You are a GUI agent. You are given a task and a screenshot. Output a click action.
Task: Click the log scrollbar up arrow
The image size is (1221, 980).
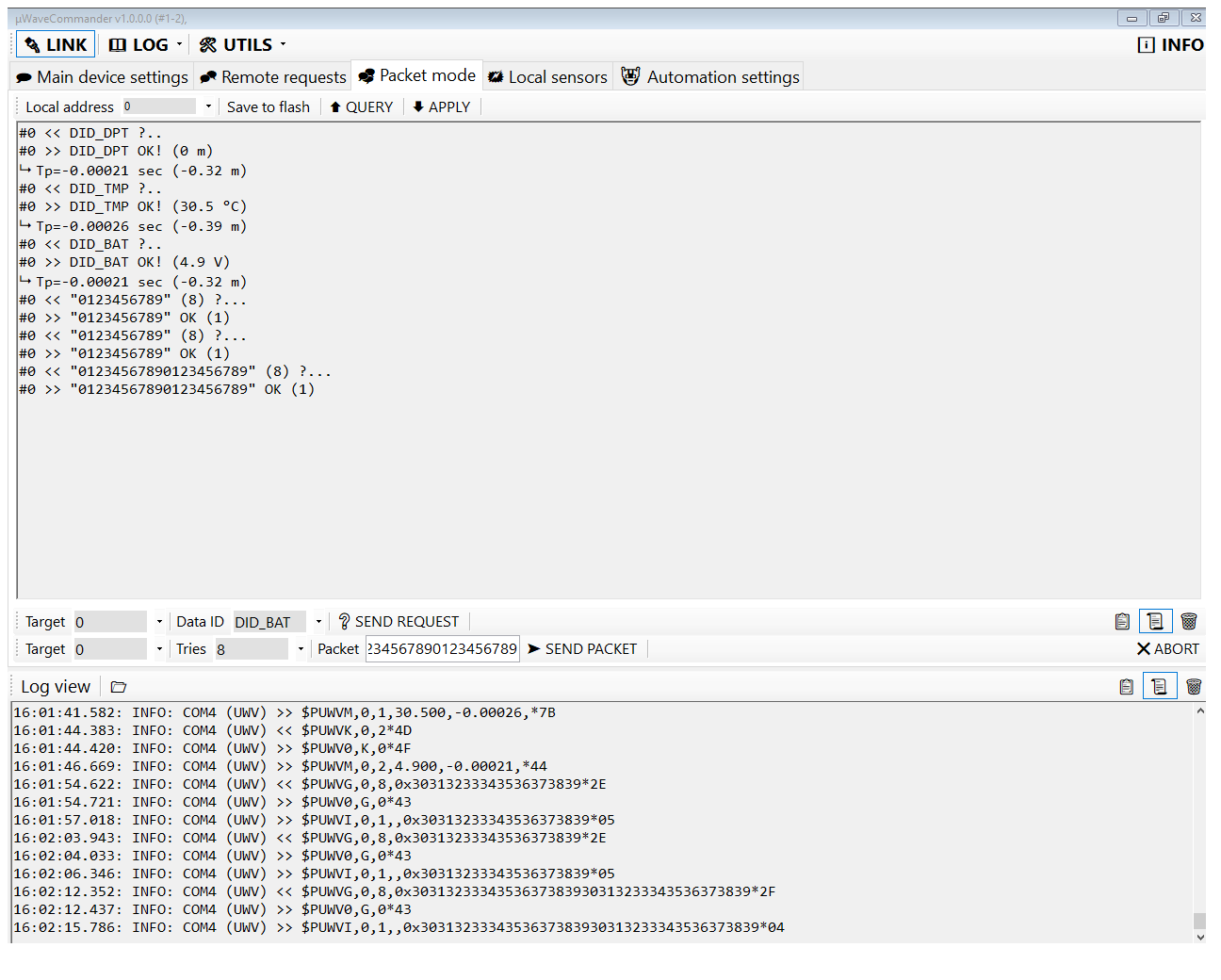pyautogui.click(x=1199, y=711)
